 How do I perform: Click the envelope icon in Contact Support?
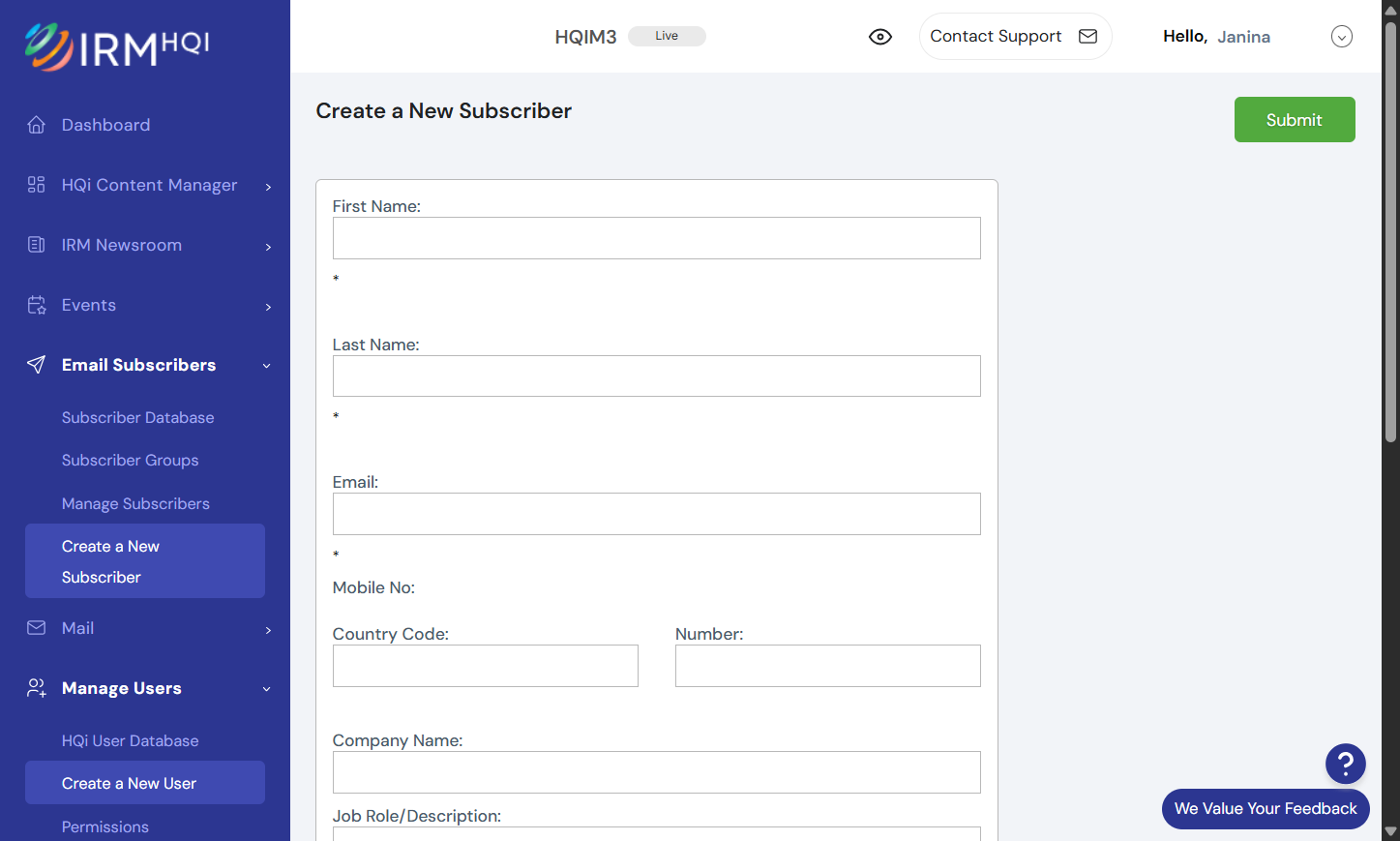tap(1087, 37)
